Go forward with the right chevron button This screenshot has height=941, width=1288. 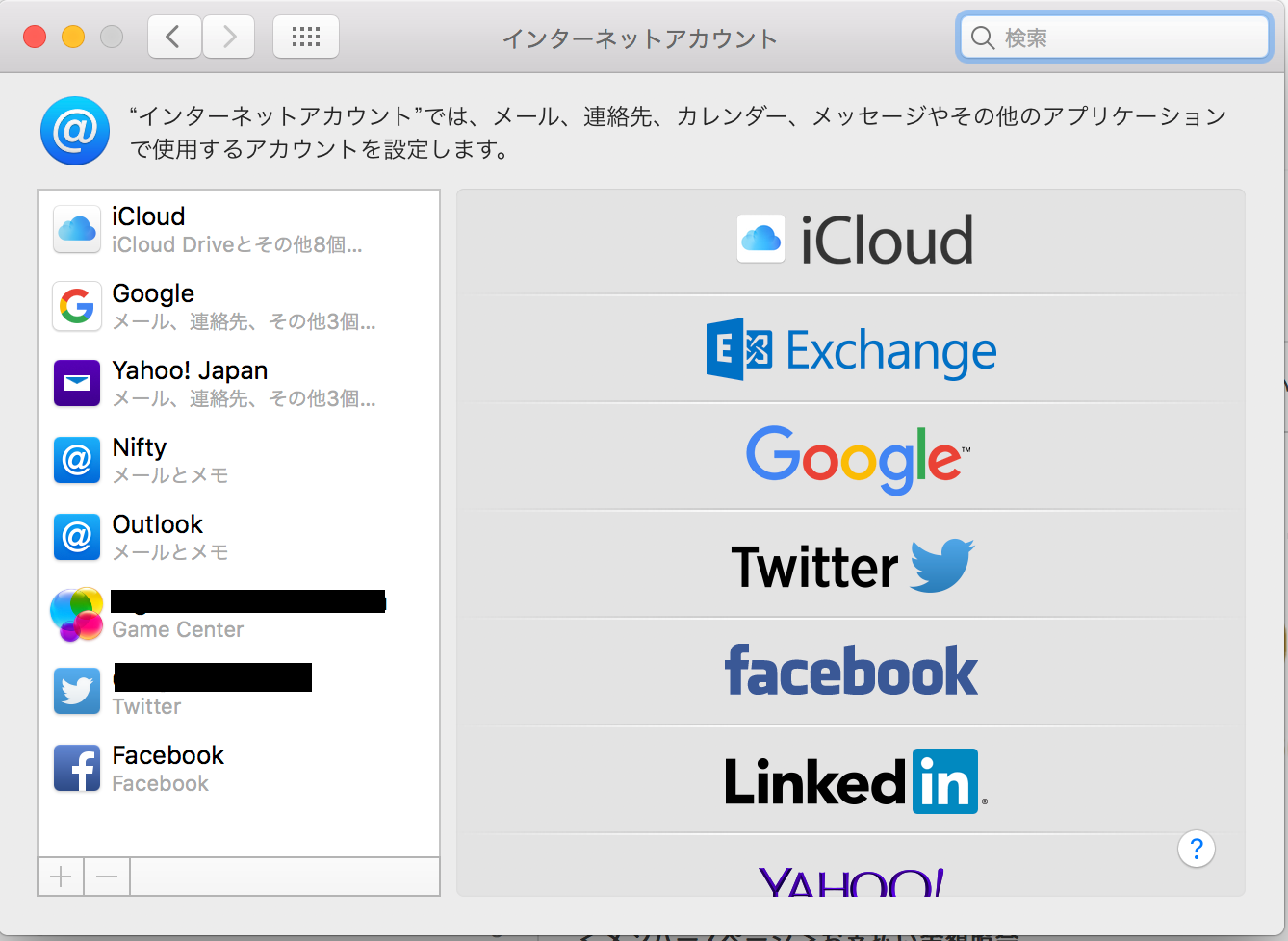point(229,38)
